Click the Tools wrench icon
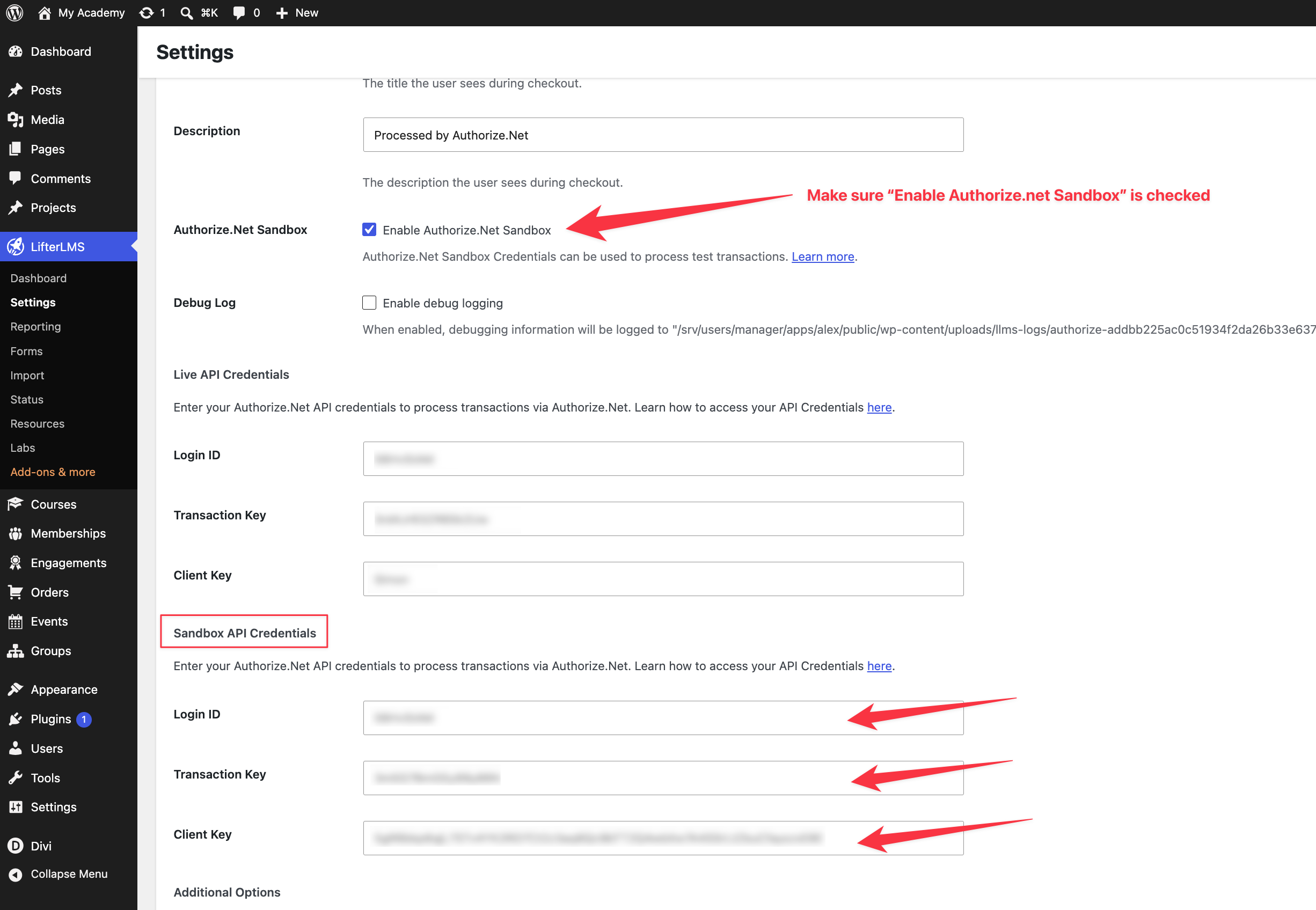This screenshot has width=1316, height=910. point(16,777)
